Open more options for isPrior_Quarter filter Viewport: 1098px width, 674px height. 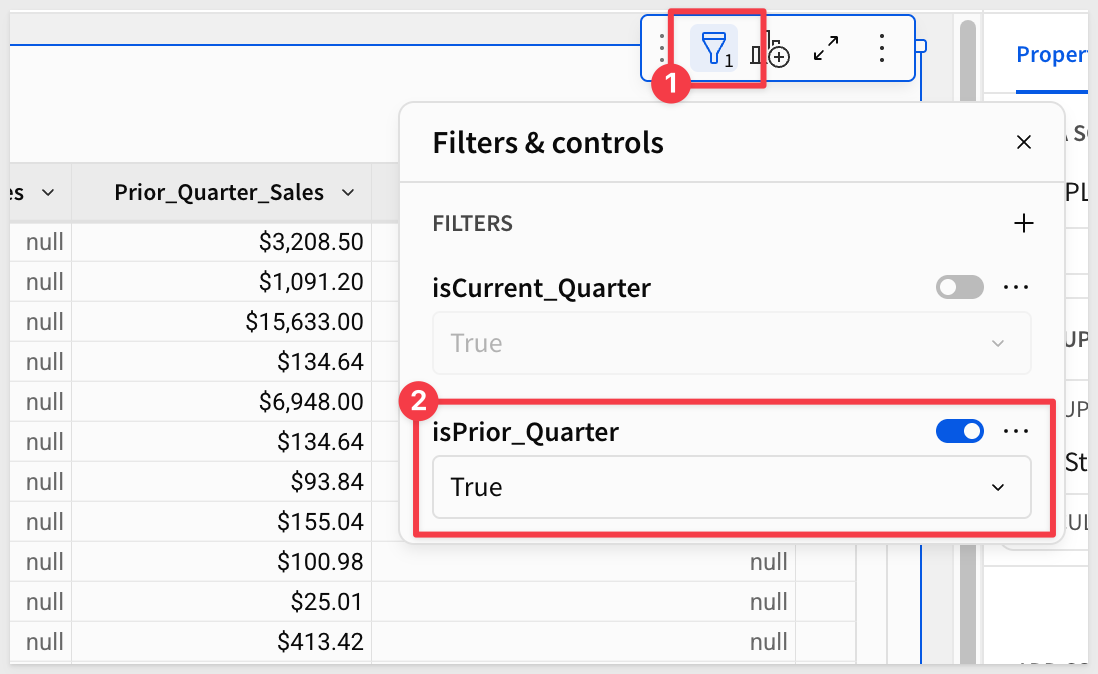pos(1016,431)
